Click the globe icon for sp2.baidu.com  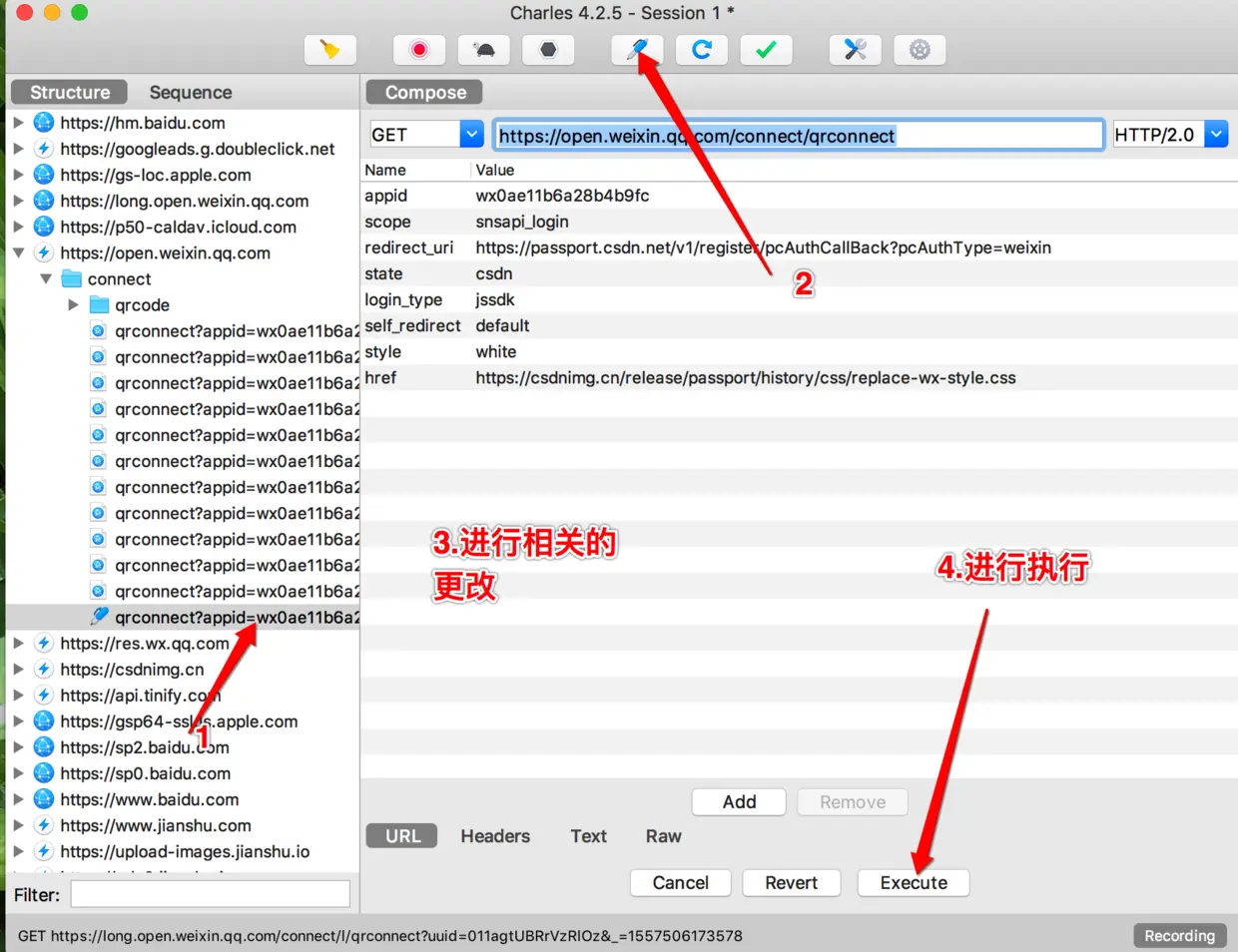(44, 747)
